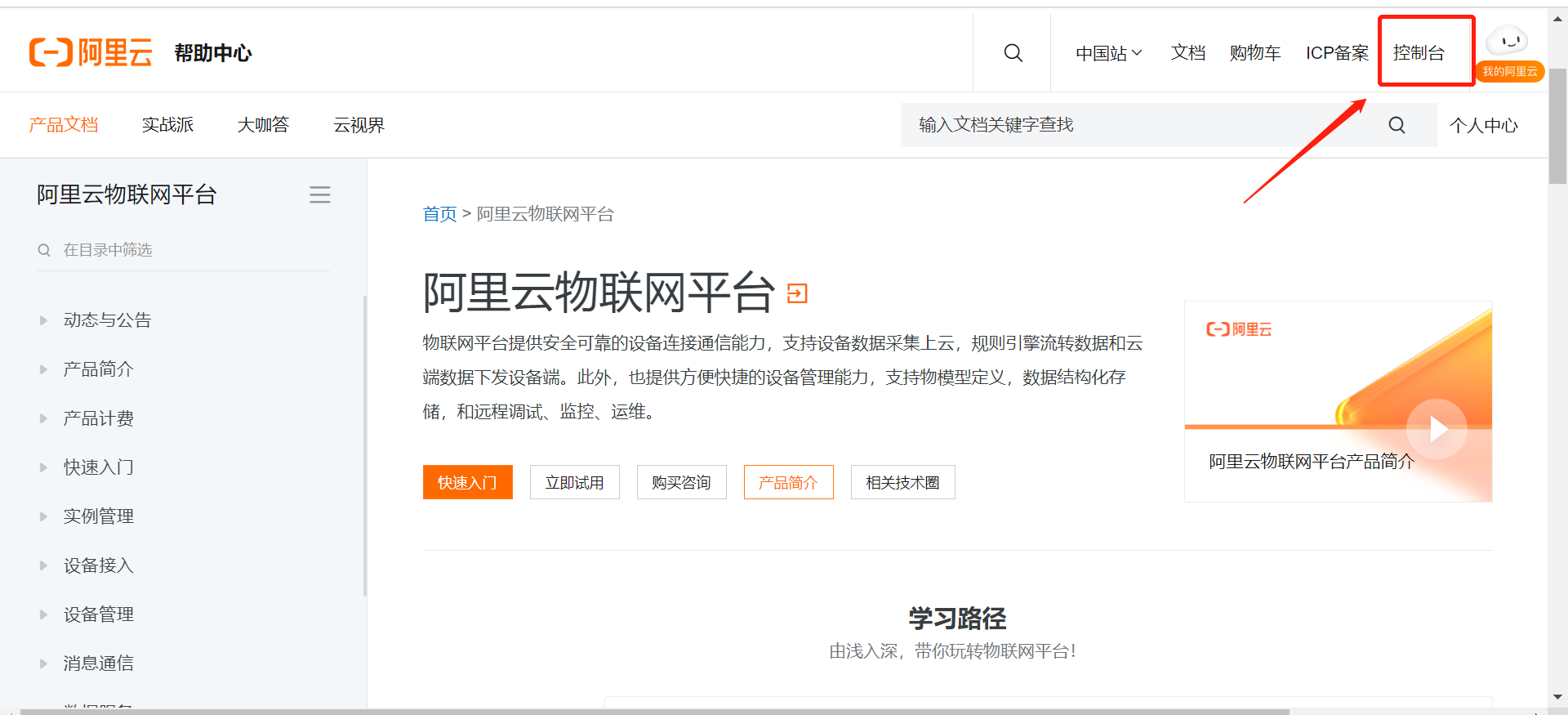This screenshot has height=715, width=1568.
Task: Open the product intro video thumbnail card
Action: (1338, 401)
